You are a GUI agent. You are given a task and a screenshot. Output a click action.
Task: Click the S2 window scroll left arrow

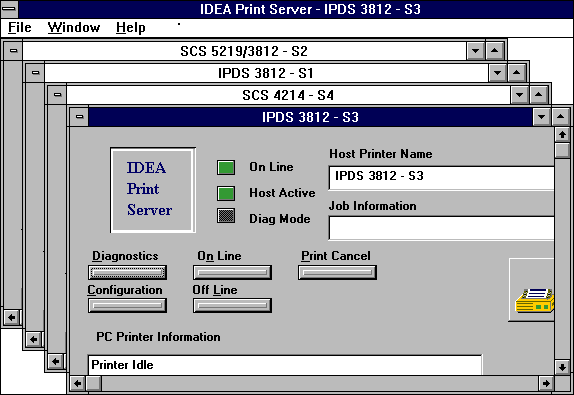(x=11, y=318)
